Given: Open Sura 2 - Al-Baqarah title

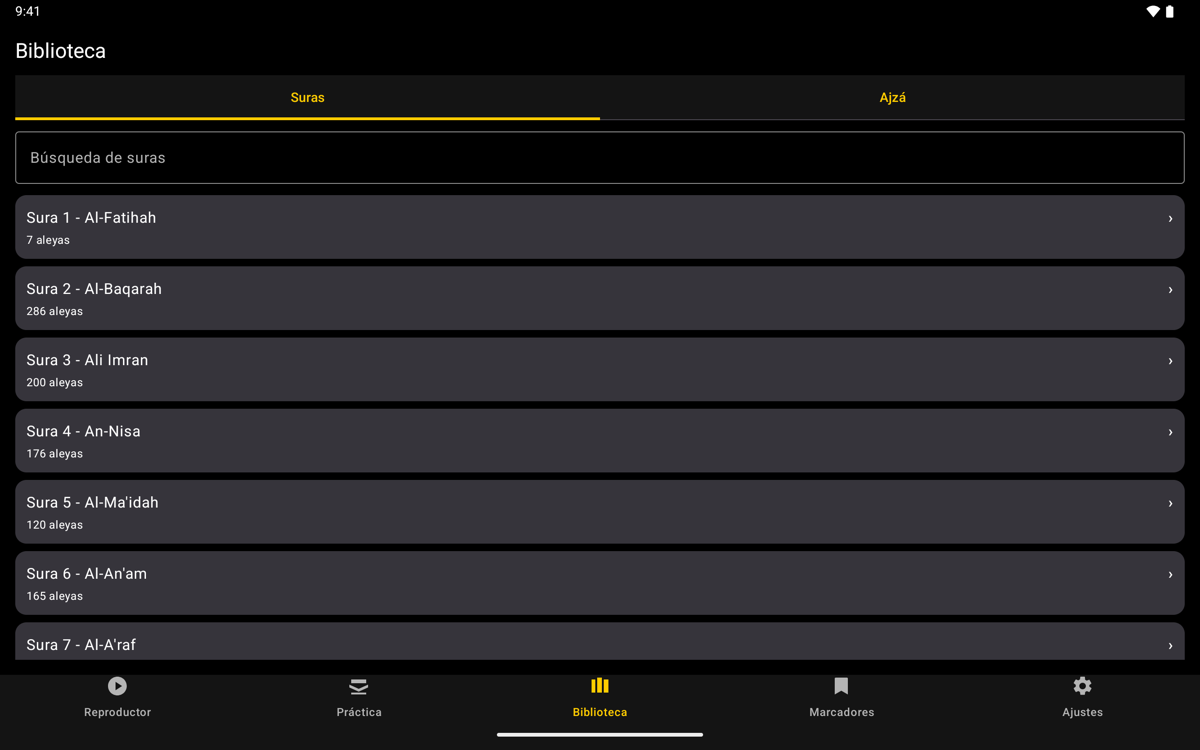Looking at the screenshot, I should click(94, 289).
